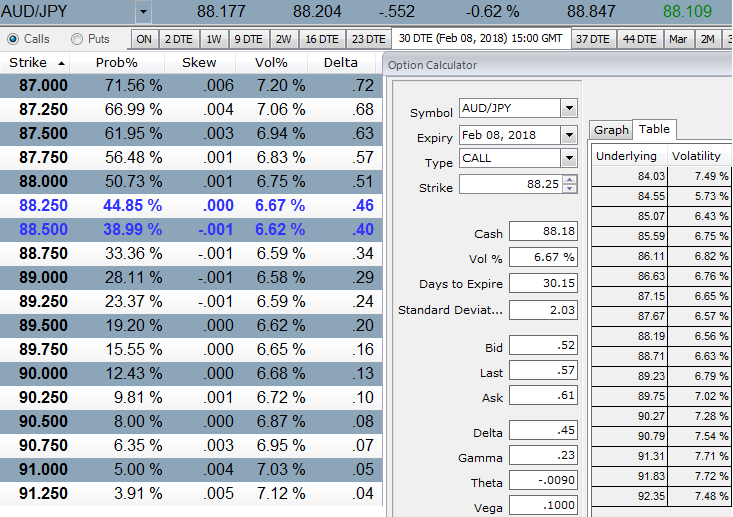Viewport: 733px width, 517px height.
Task: Select the 90.500 strike row
Action: [191, 422]
